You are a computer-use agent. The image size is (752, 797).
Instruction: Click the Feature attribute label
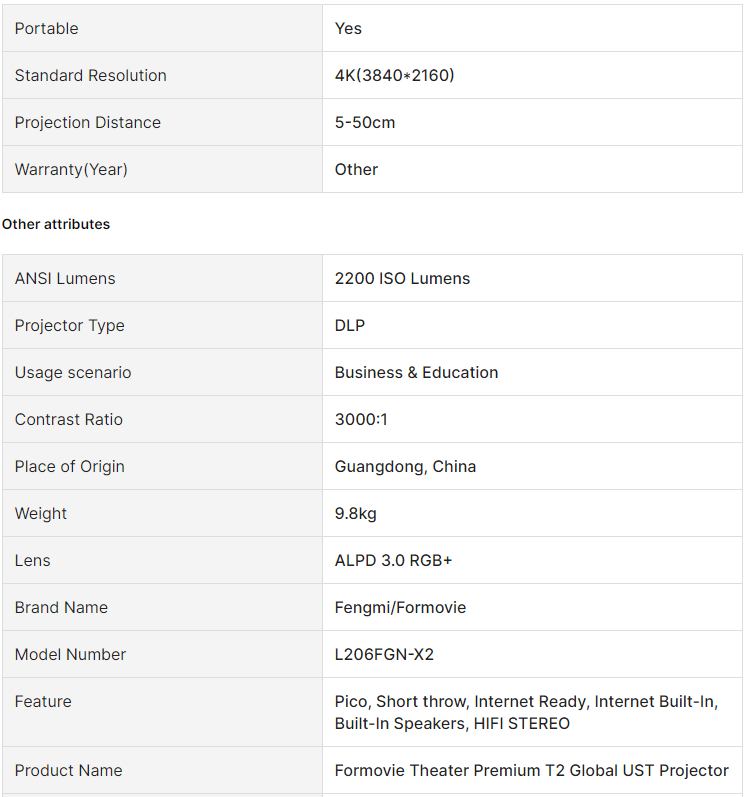(43, 701)
